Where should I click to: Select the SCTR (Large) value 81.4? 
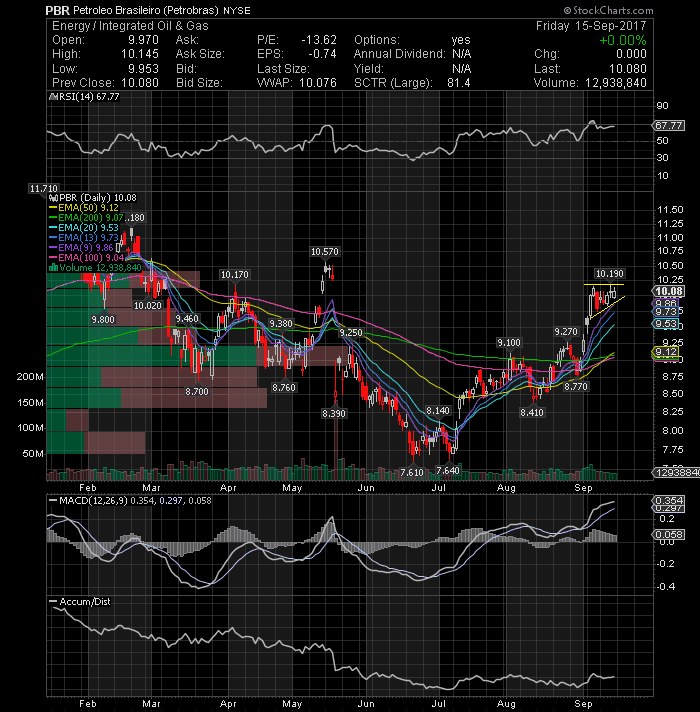pyautogui.click(x=458, y=83)
